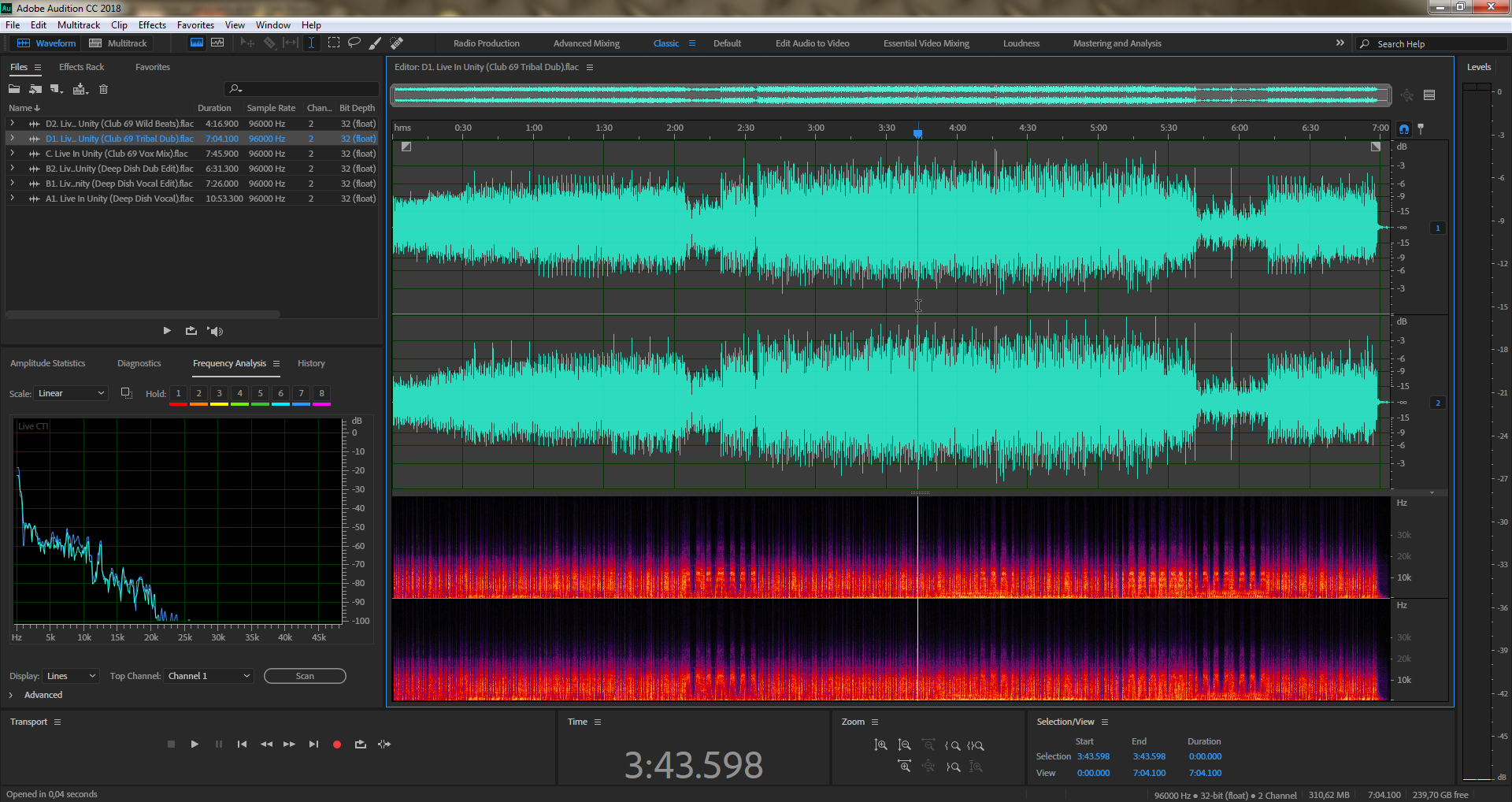Toggle the headphone snapping icon on timeline
The width and height of the screenshot is (1512, 802).
1404,128
